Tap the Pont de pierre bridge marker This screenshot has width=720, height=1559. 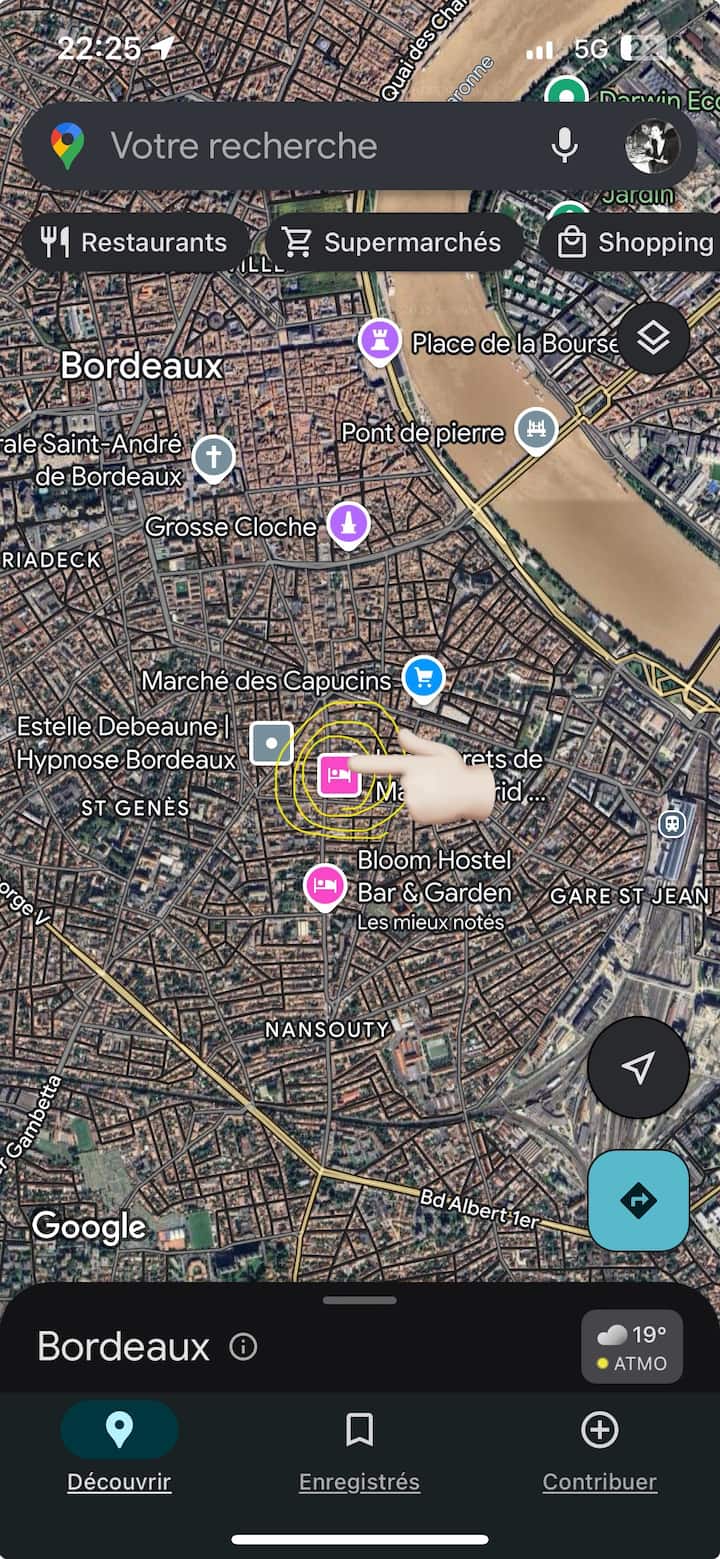point(536,431)
